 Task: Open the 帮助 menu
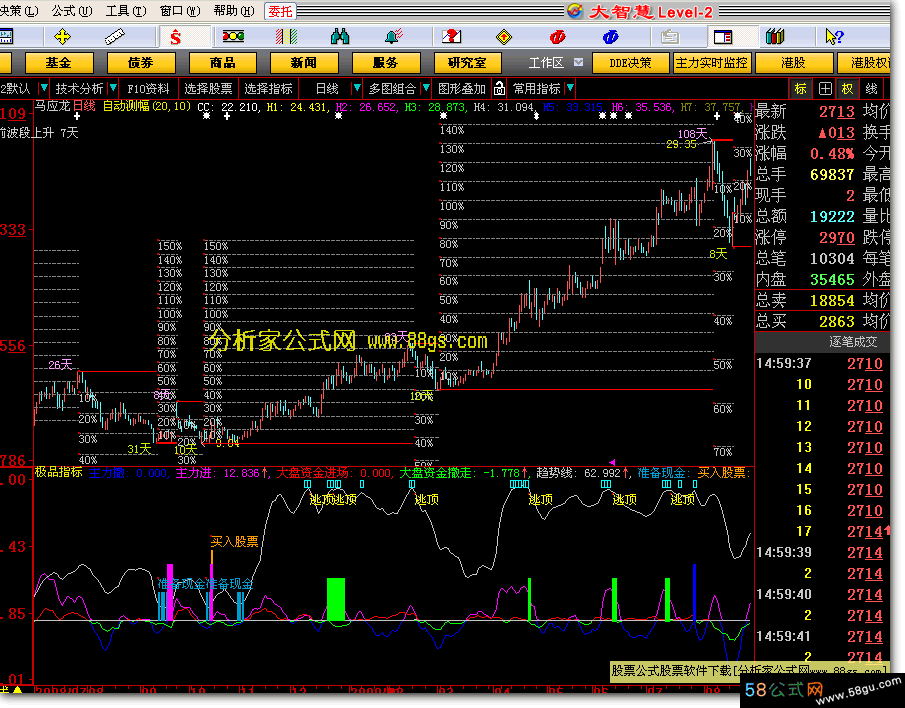point(234,11)
